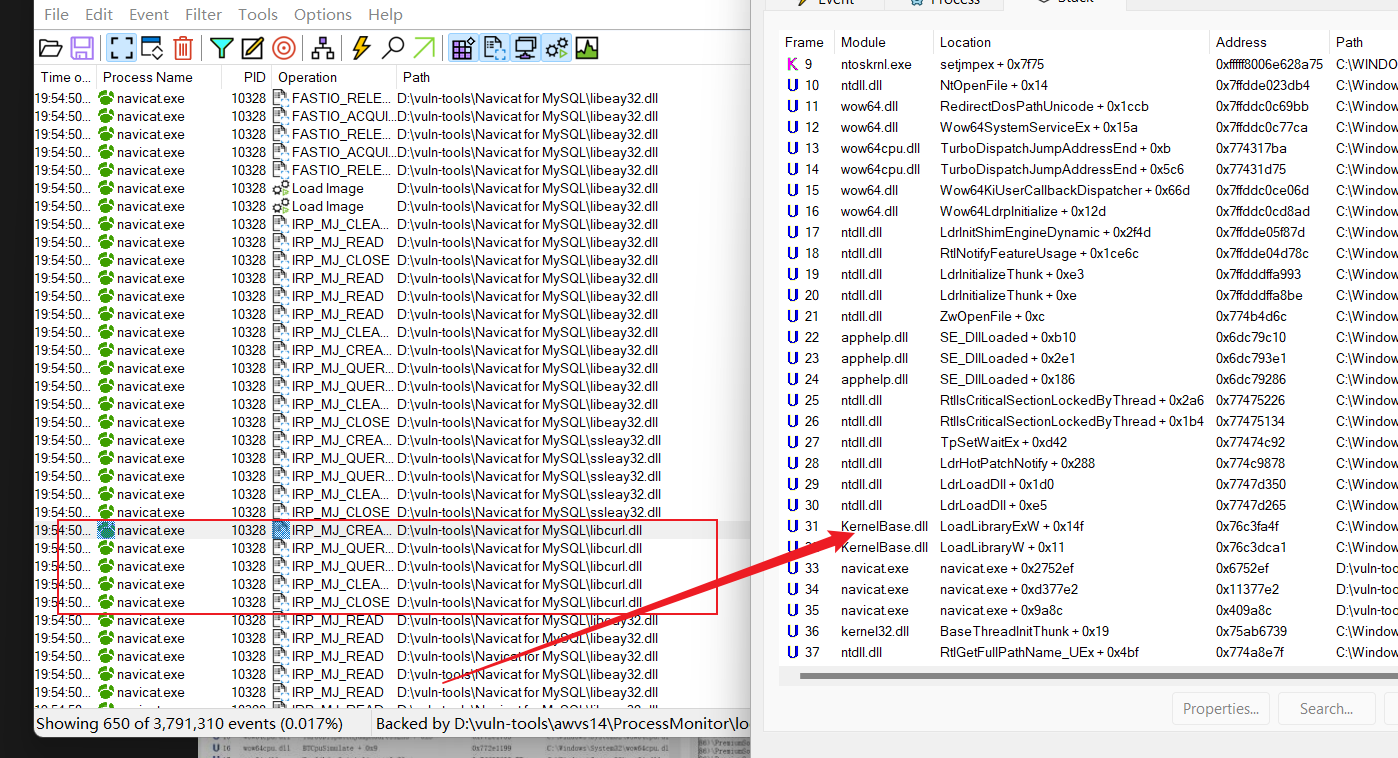Click the file icon of ssleay32.dll IRP_MJ_CREA row

pos(282,440)
